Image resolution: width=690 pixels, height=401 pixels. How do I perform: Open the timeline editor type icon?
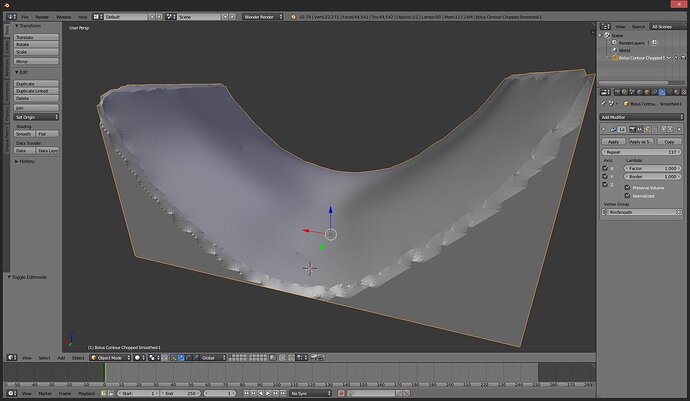[12, 393]
